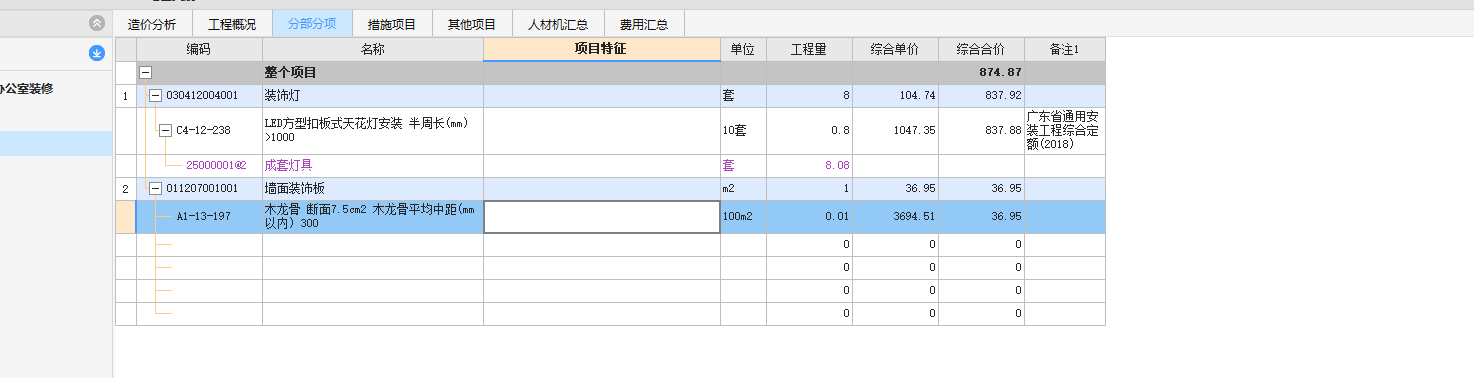
Task: Select the 成套灯具 material row name
Action: [x=373, y=166]
